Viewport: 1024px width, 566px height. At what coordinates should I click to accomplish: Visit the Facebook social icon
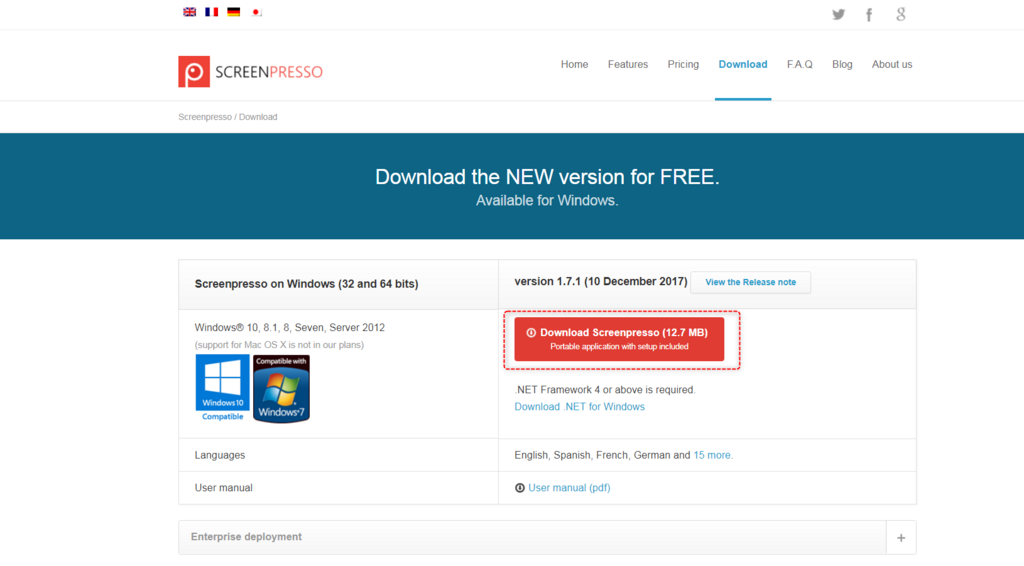pyautogui.click(x=869, y=14)
